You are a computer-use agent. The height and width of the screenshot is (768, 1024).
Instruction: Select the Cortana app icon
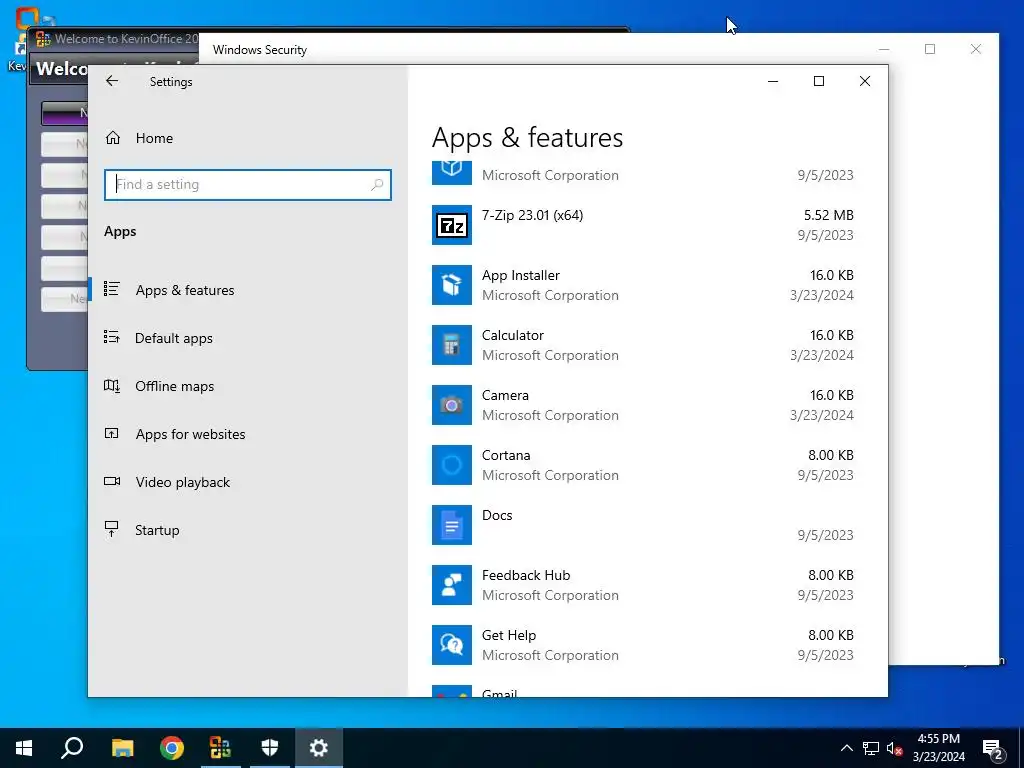pyautogui.click(x=451, y=465)
